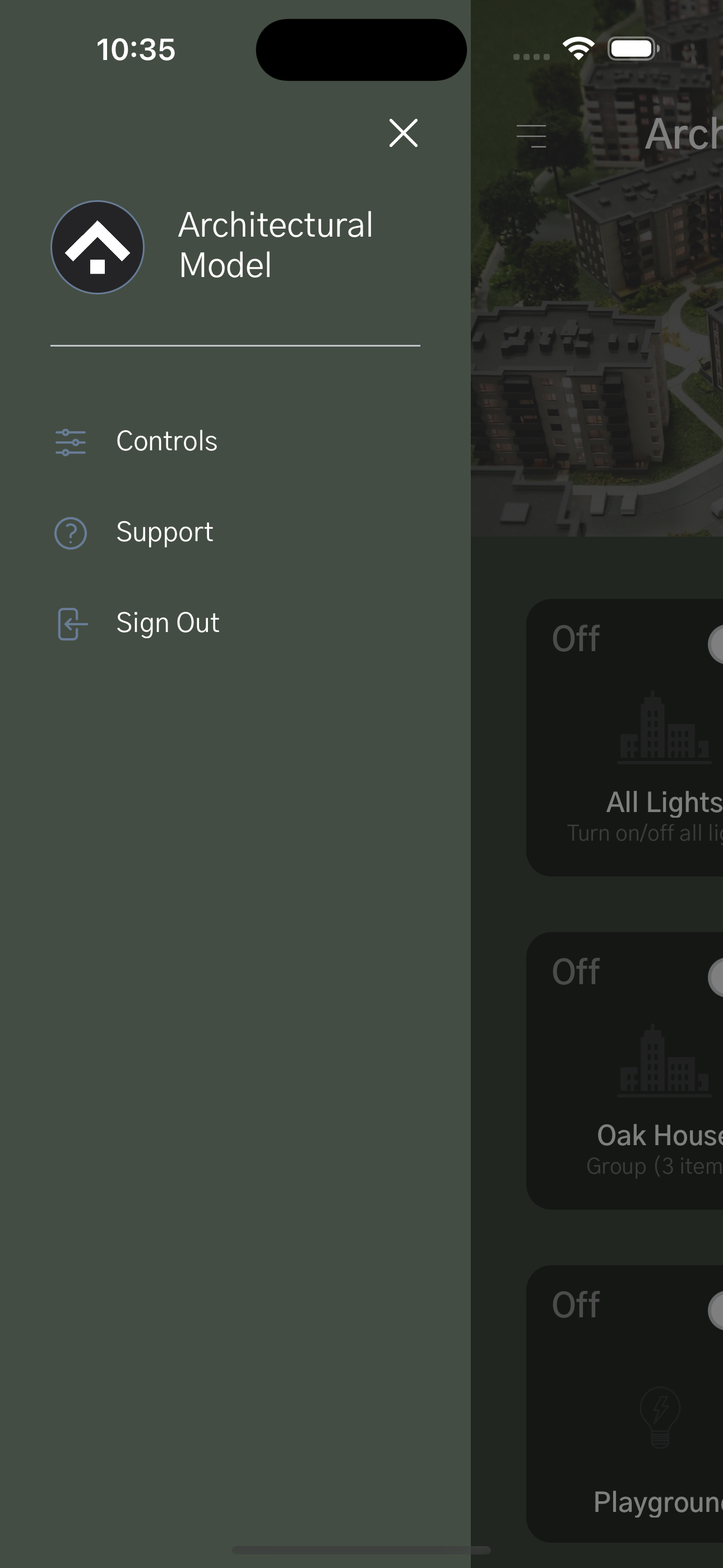
Task: Toggle the Oak House group switch
Action: (716, 977)
